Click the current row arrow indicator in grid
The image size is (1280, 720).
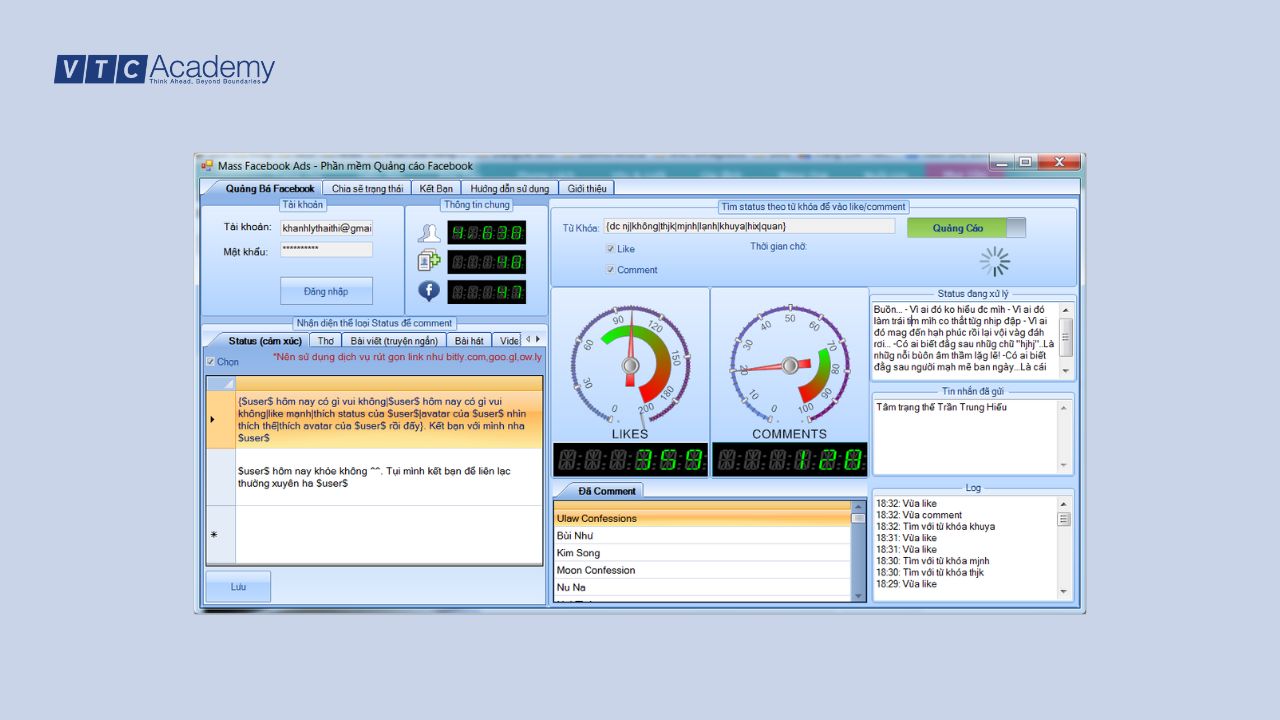pos(212,418)
